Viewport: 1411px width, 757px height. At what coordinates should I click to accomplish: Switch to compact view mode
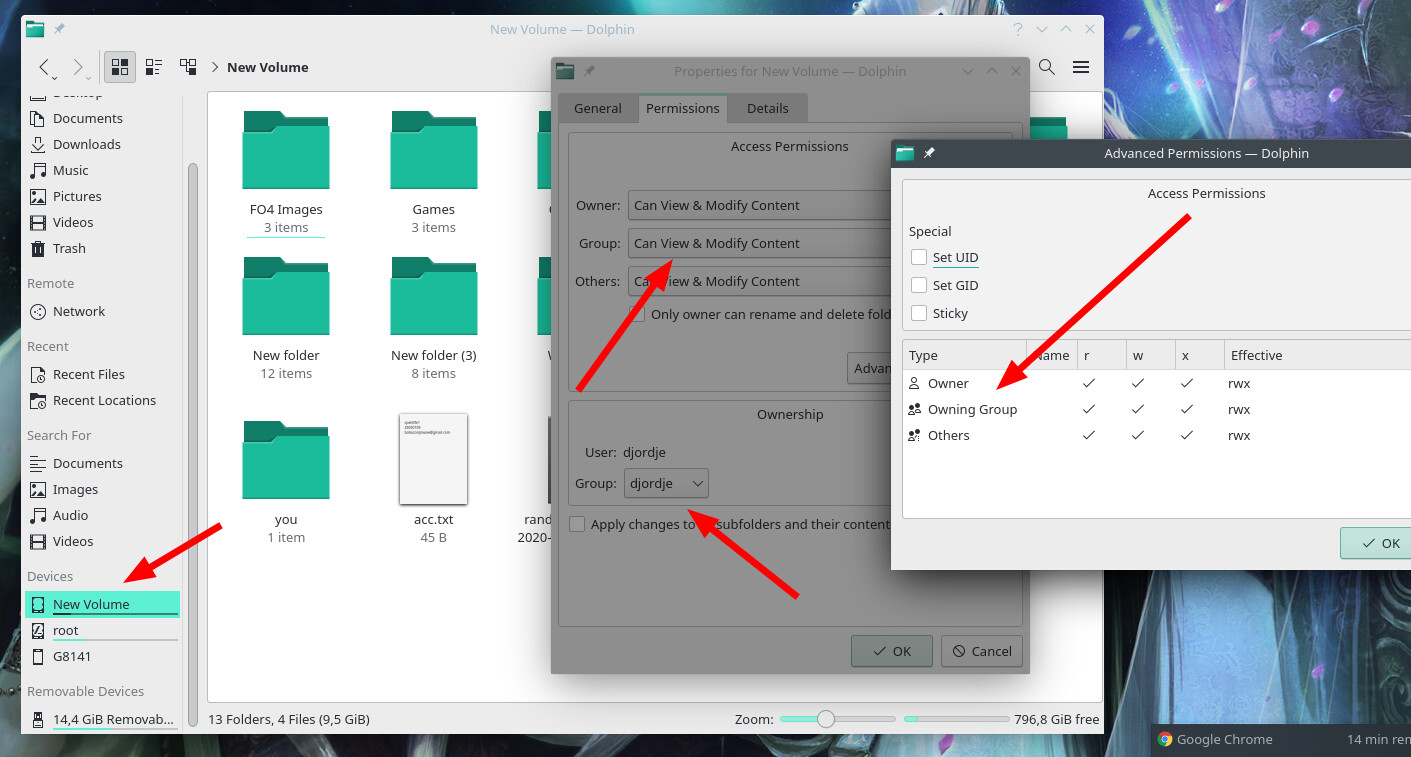tap(154, 67)
